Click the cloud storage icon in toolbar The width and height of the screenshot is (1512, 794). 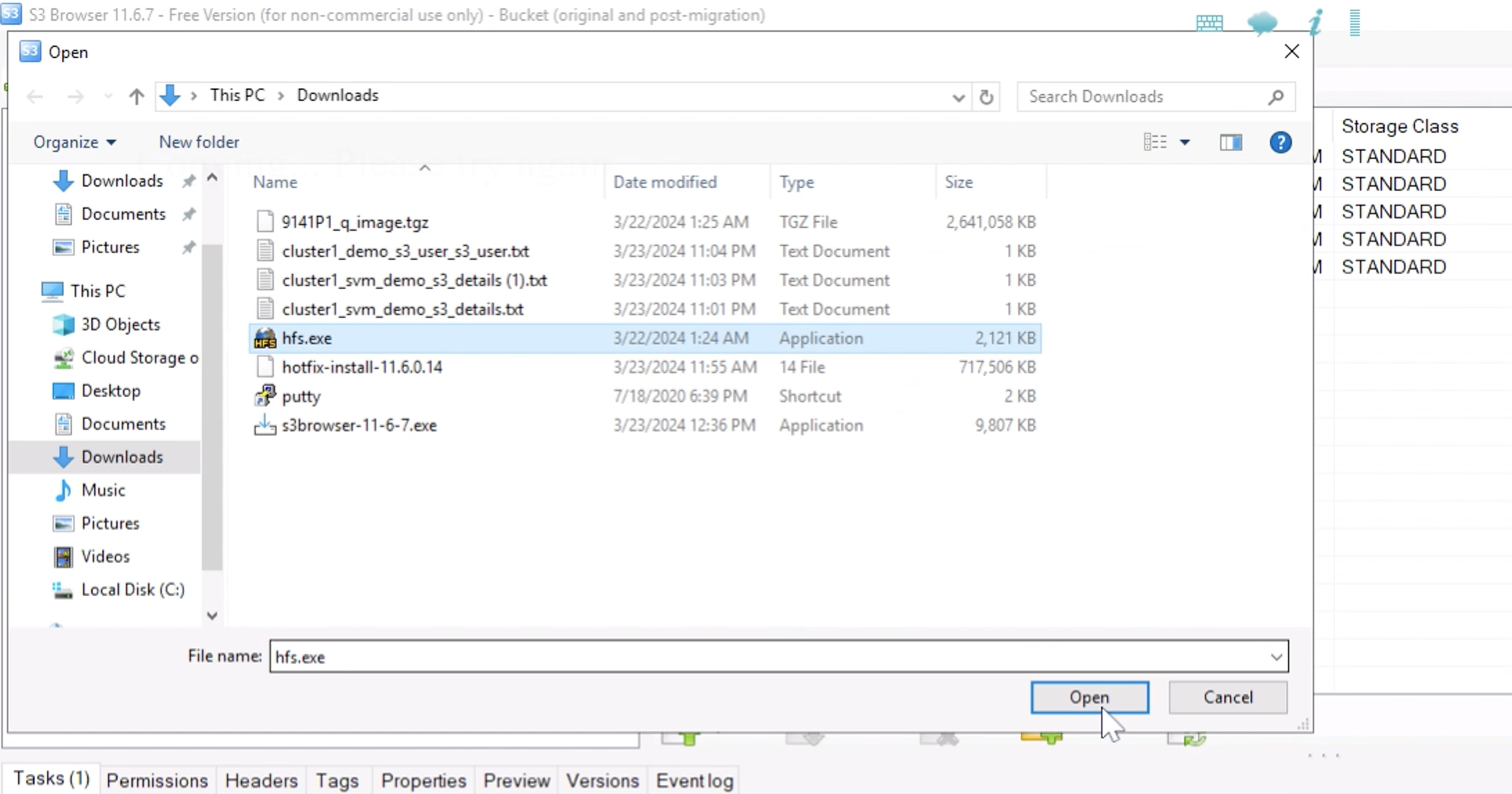point(1261,21)
